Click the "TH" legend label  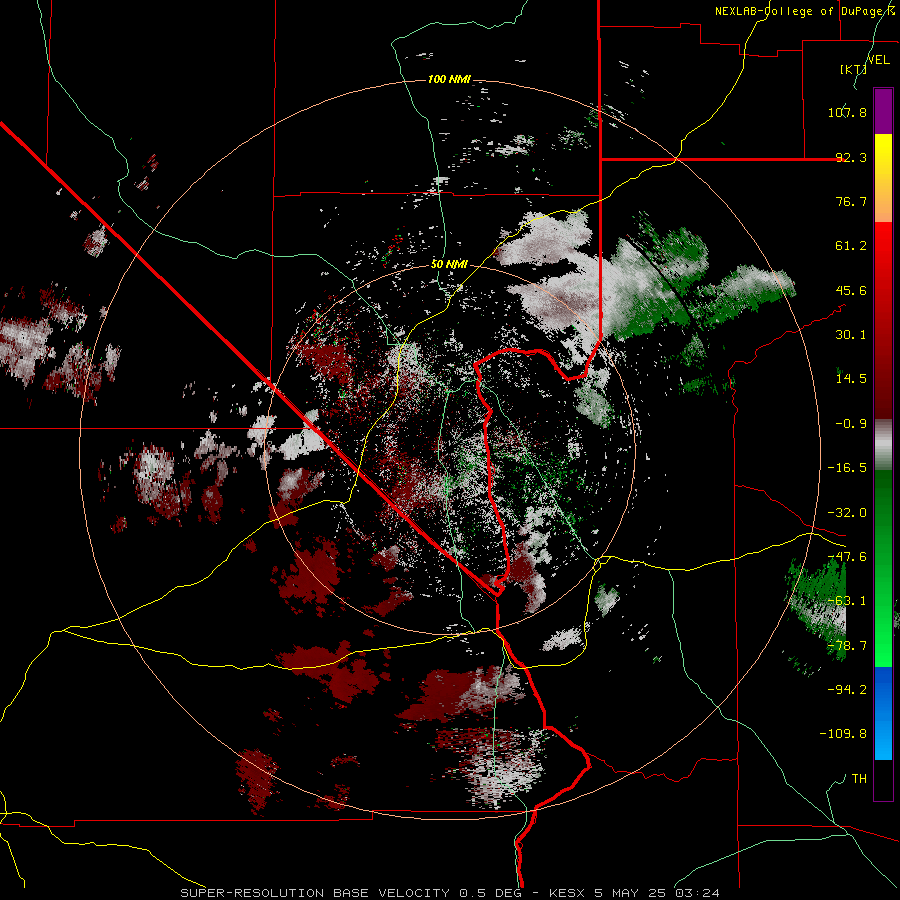coord(859,779)
